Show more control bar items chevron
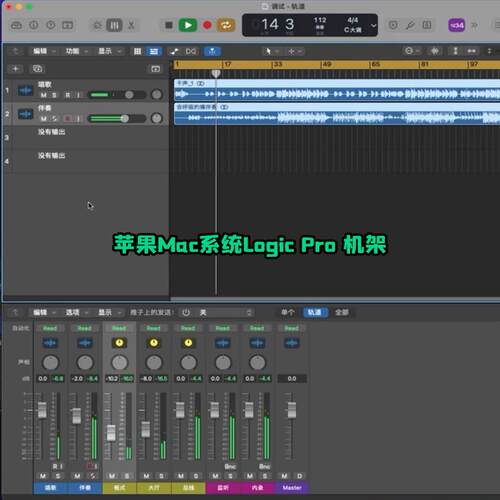Viewport: 500px width, 500px height. (x=474, y=25)
